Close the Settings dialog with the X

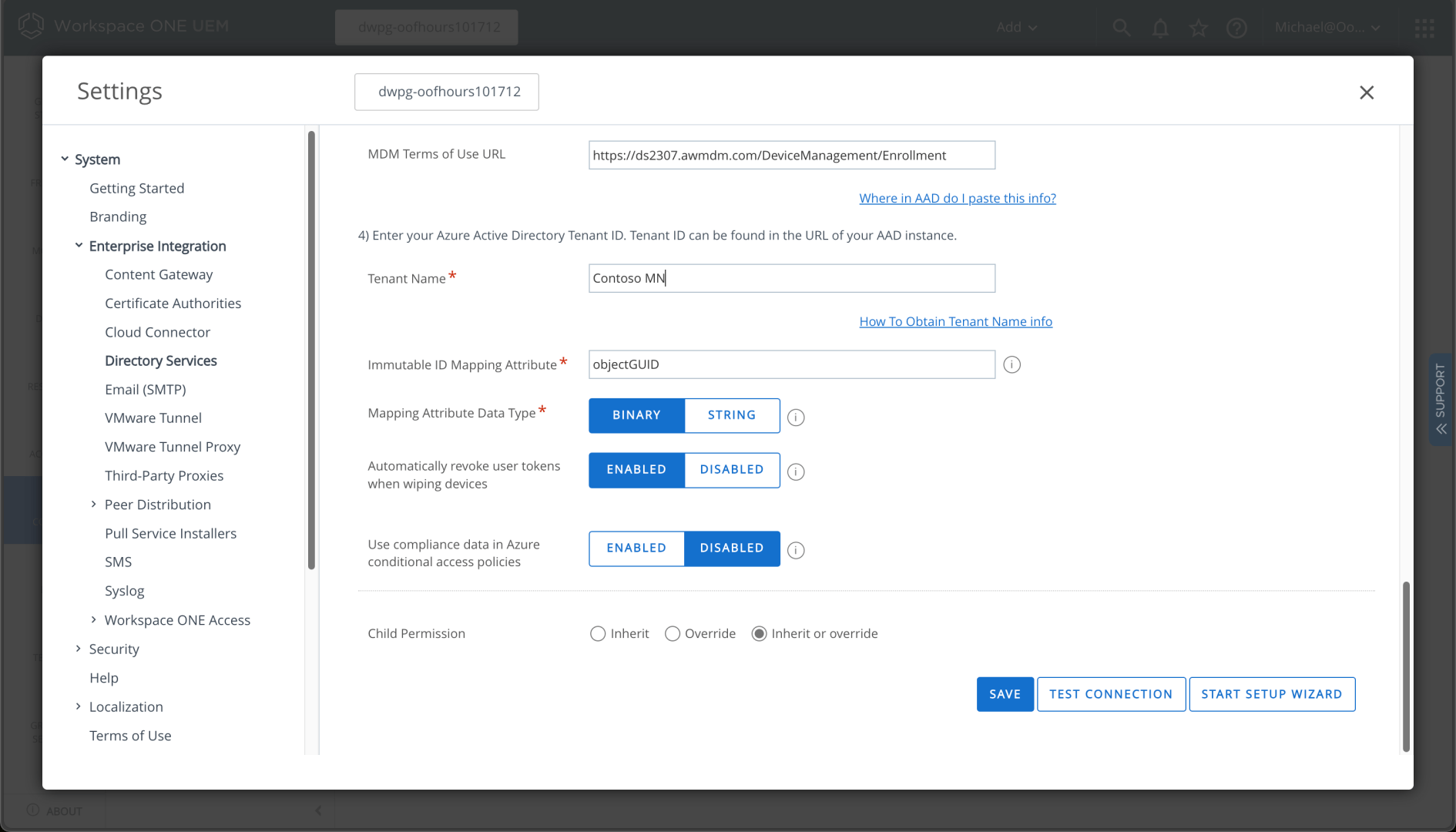pos(1366,92)
